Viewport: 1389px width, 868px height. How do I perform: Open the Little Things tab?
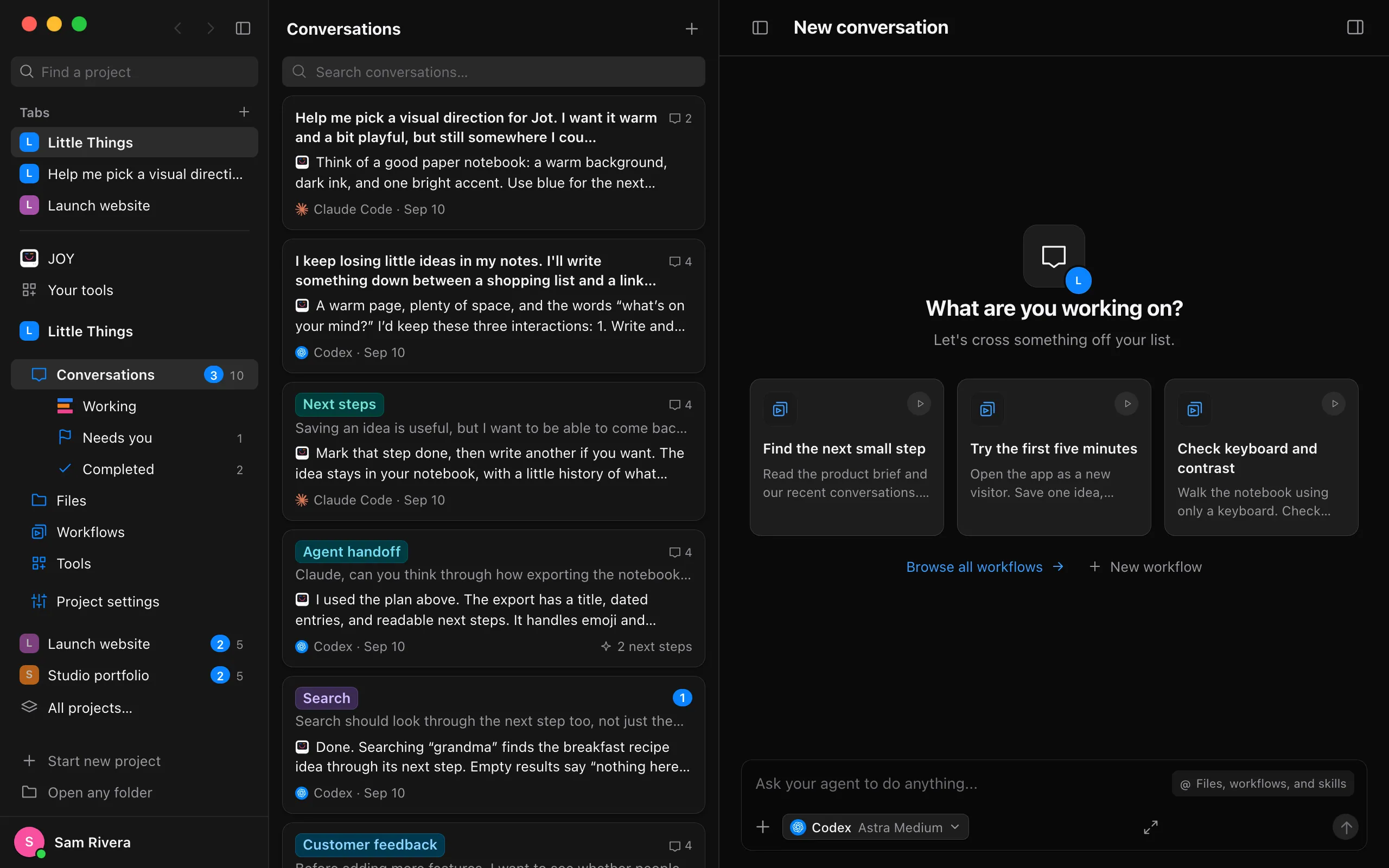click(135, 142)
